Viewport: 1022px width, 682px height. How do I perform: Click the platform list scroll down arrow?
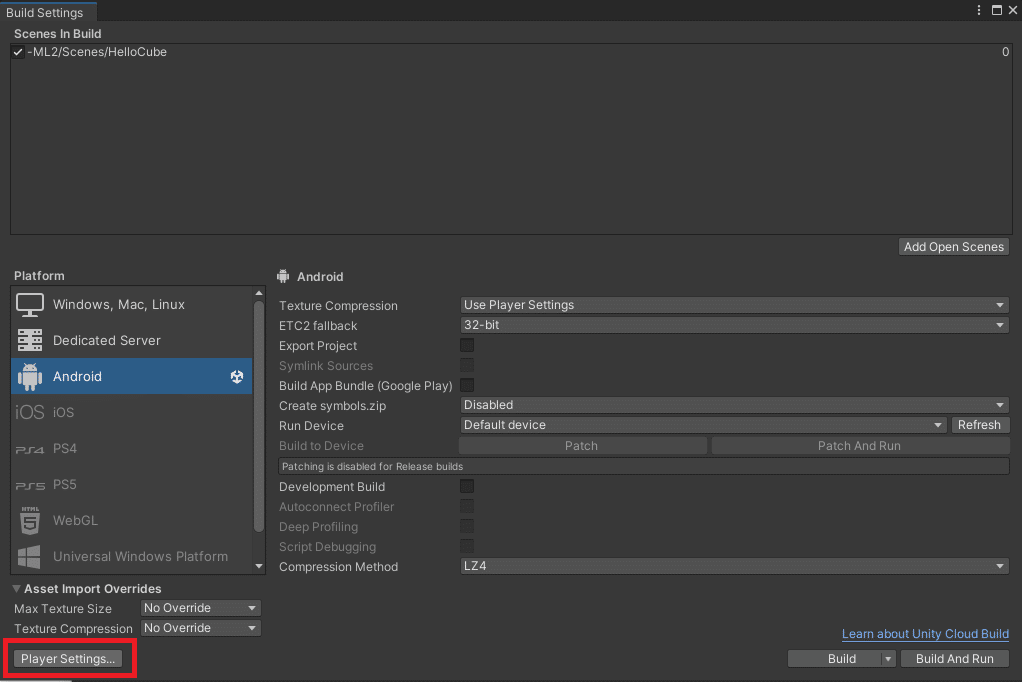point(259,567)
